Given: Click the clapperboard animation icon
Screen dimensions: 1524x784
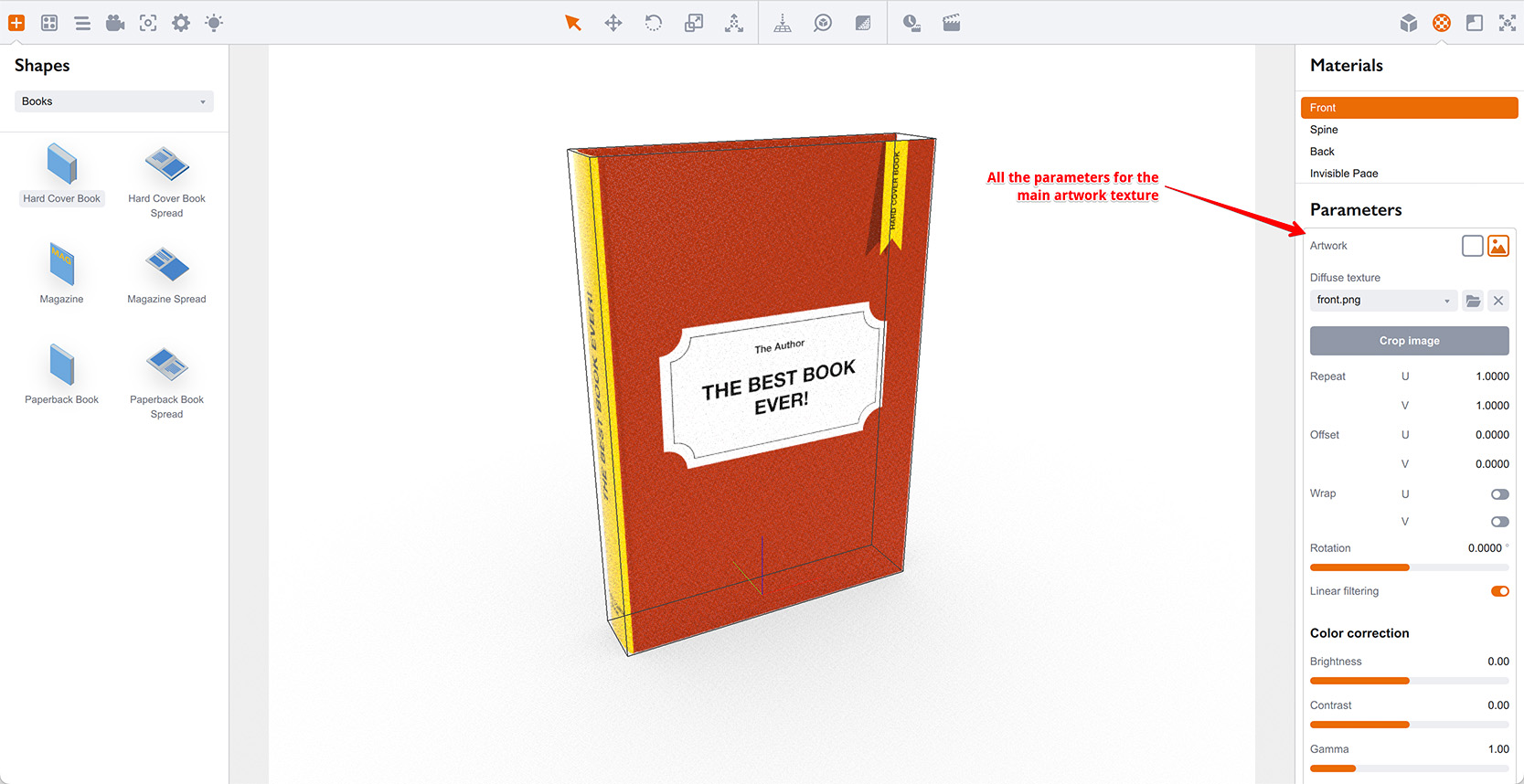Looking at the screenshot, I should coord(952,23).
